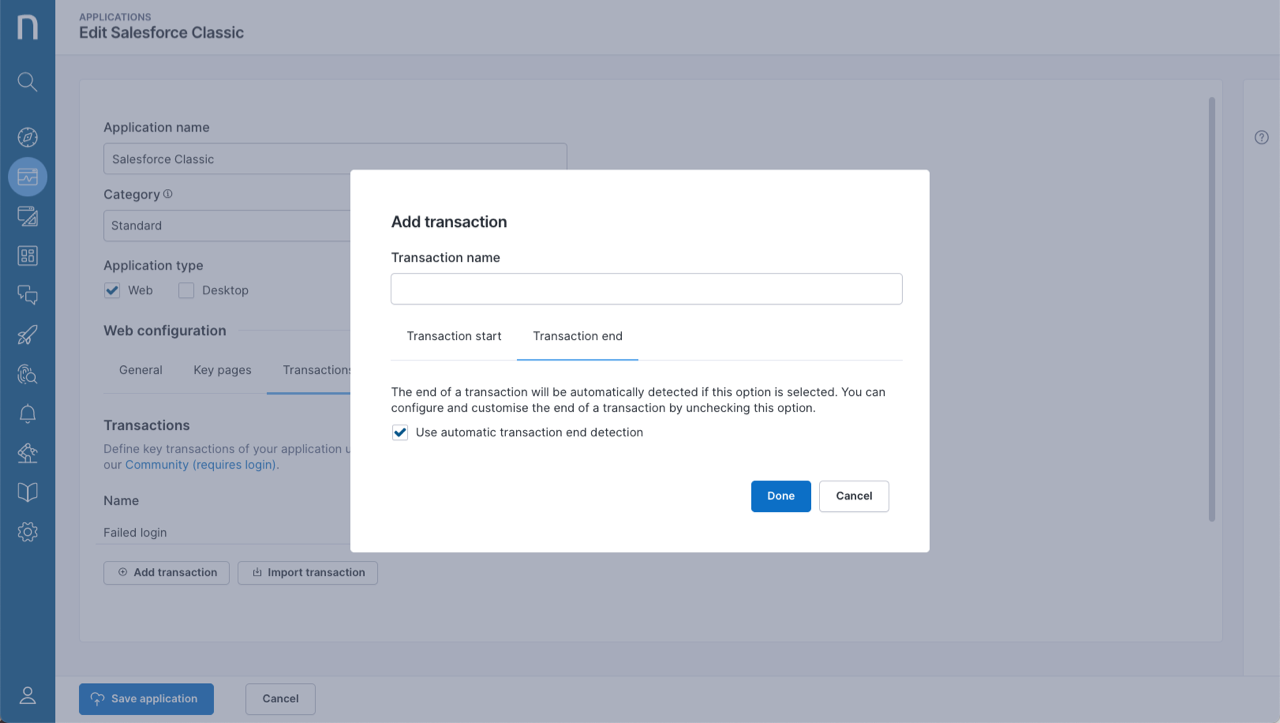
Task: Select the compass dashboard icon in the sidebar
Action: pos(27,137)
